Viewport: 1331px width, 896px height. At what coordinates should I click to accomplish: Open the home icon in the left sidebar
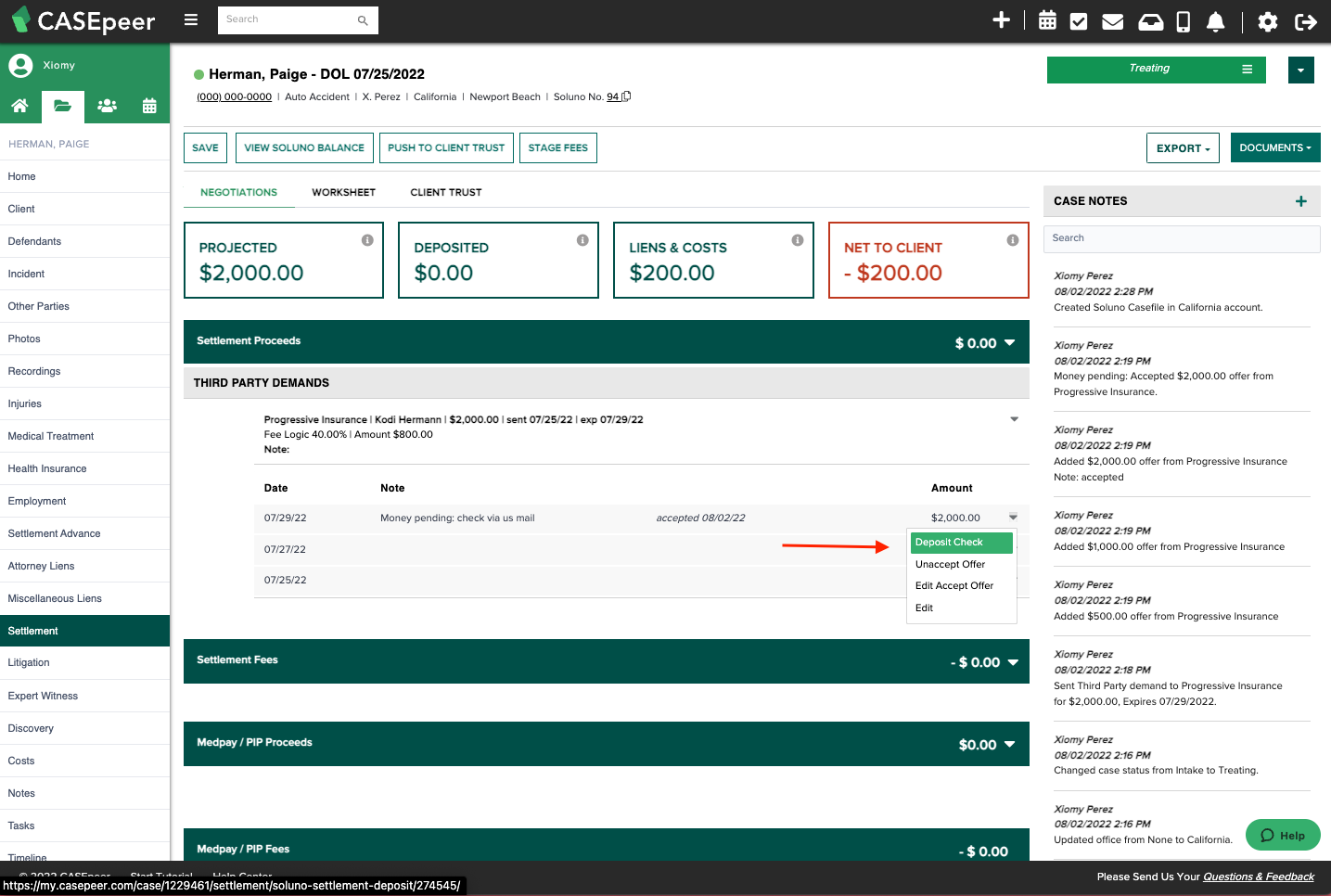tap(20, 106)
